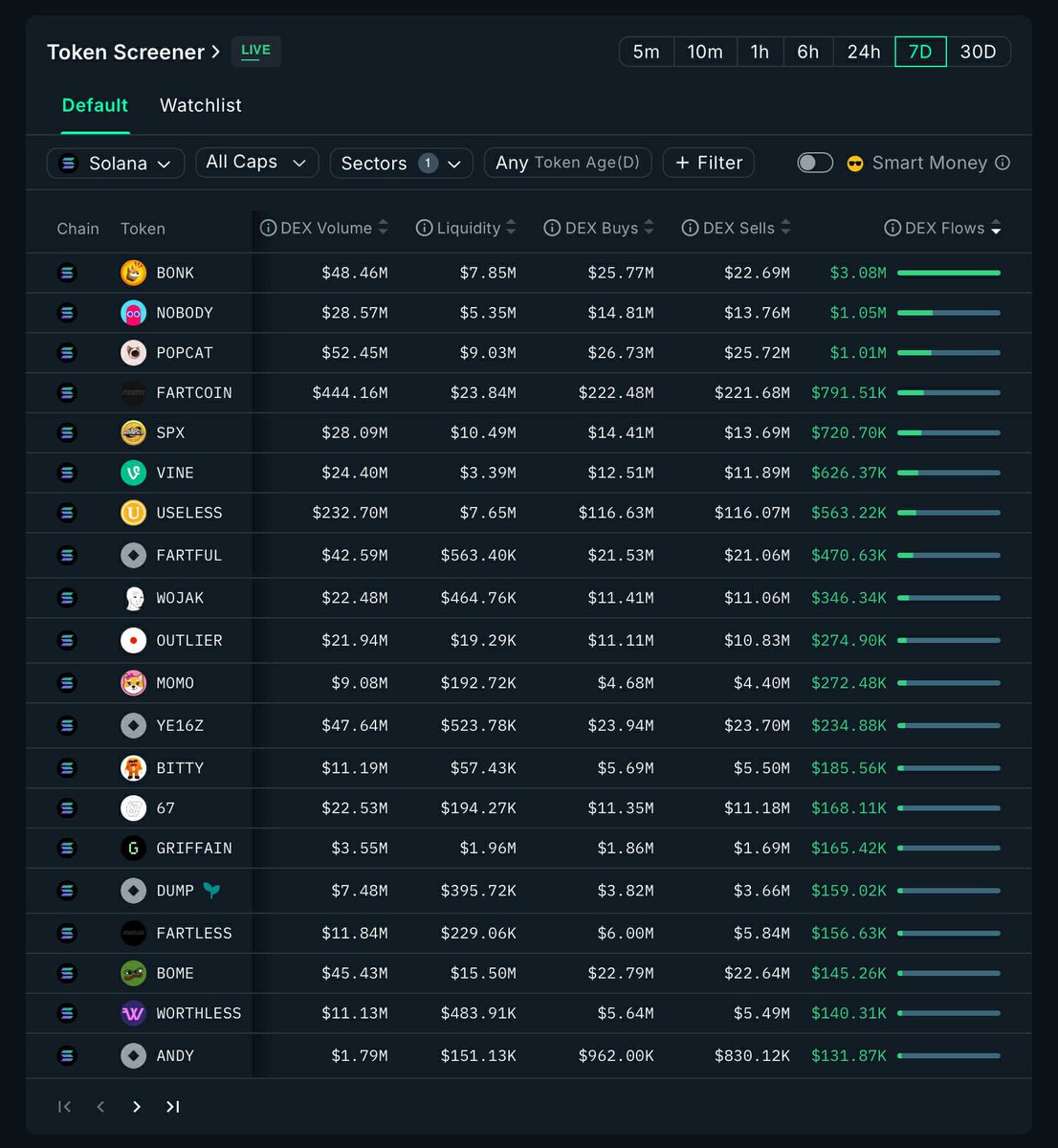This screenshot has height=1148, width=1058.
Task: Select the 30D timeframe
Action: coord(978,52)
